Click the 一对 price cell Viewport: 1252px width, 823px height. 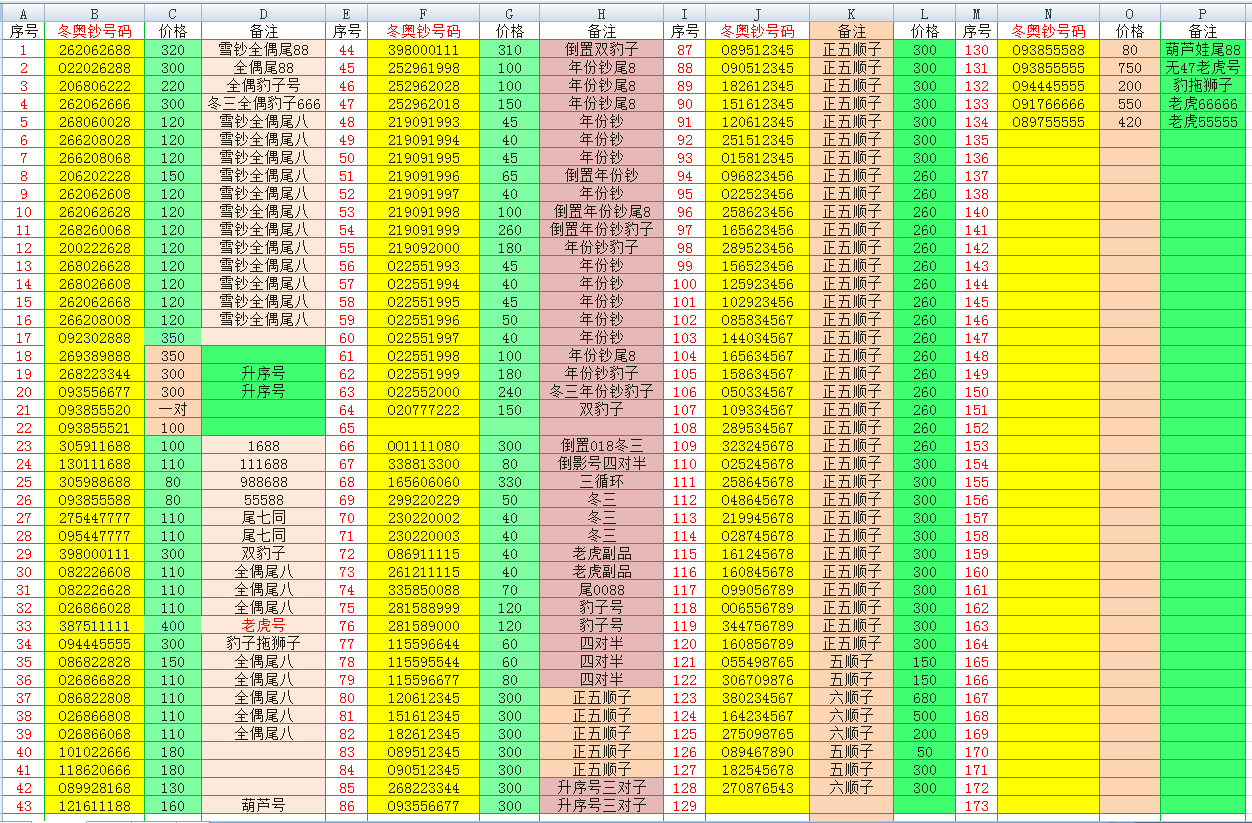tap(173, 410)
